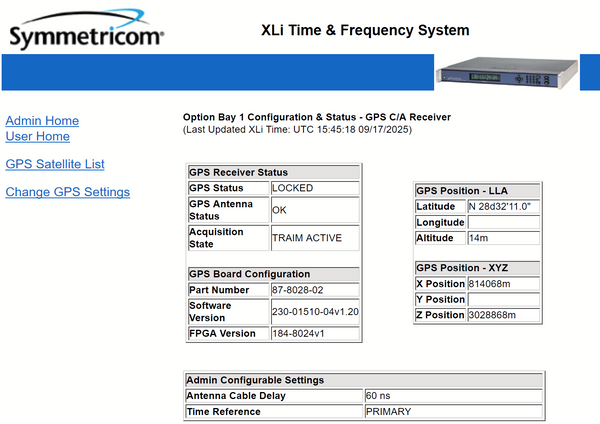Click the empty Longitude field
Screen dimensions: 600x424
pyautogui.click(x=504, y=222)
